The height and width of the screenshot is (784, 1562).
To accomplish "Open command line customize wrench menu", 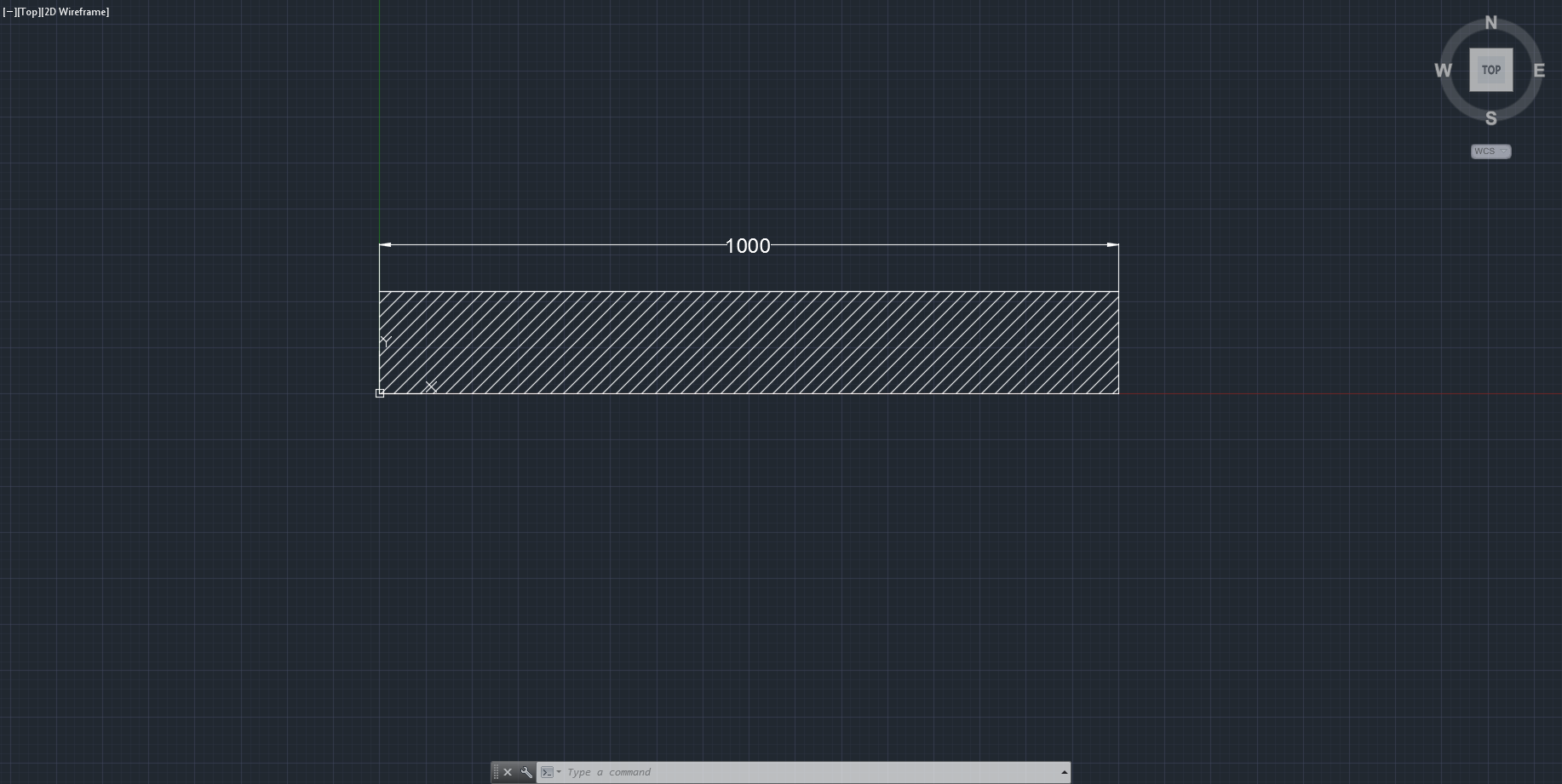I will pos(526,772).
